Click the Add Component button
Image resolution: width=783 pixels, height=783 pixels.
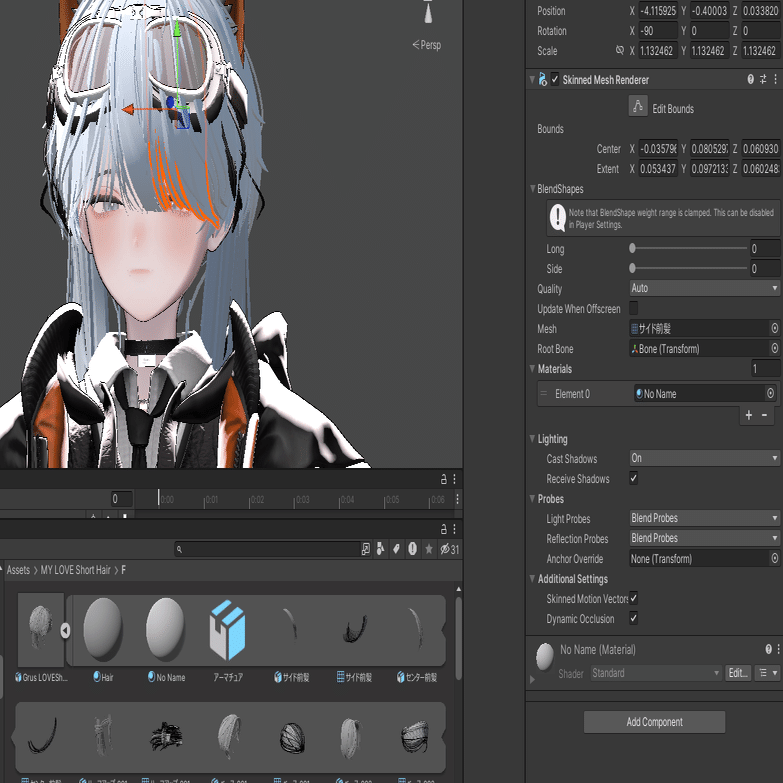654,722
